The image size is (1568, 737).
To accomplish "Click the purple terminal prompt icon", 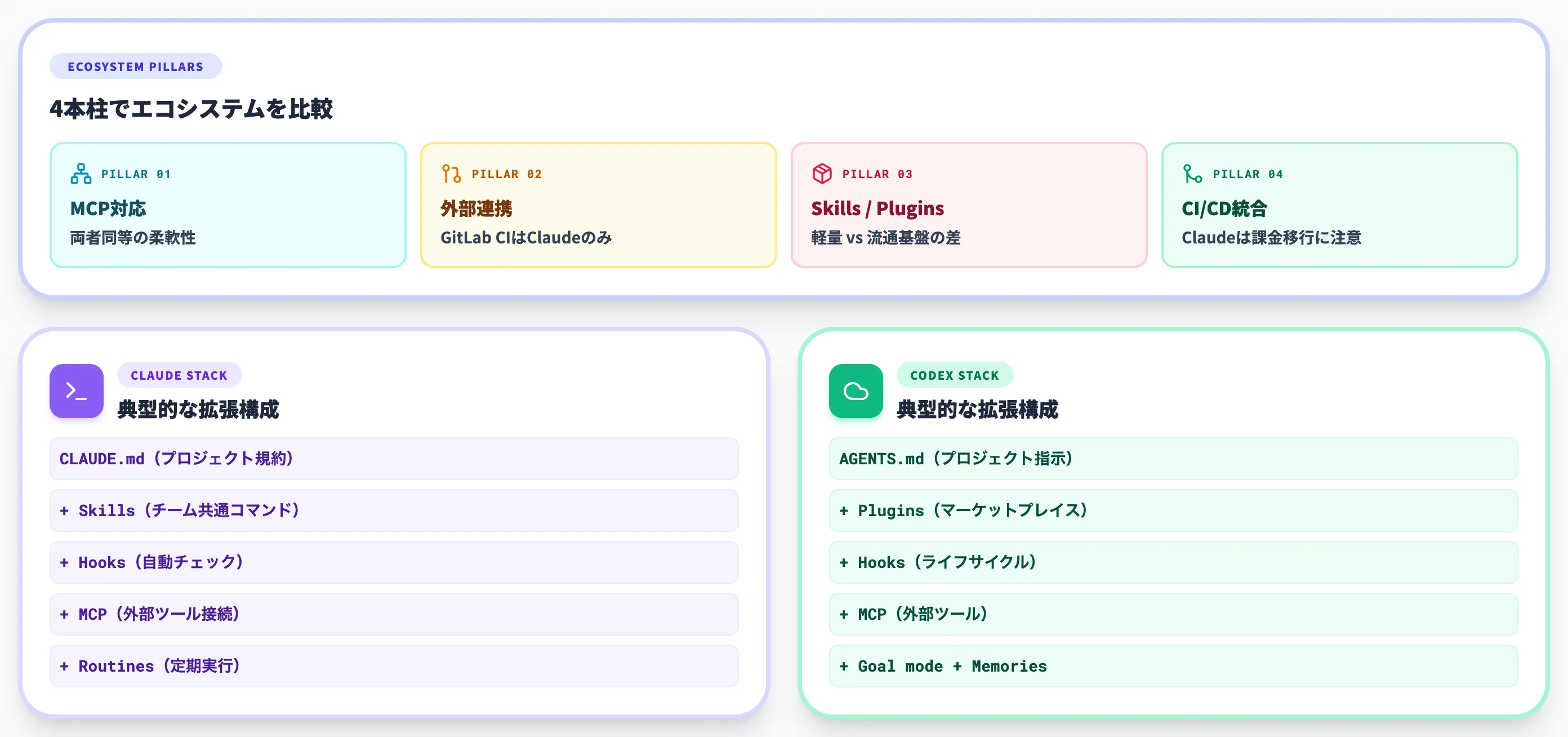I will click(x=77, y=391).
